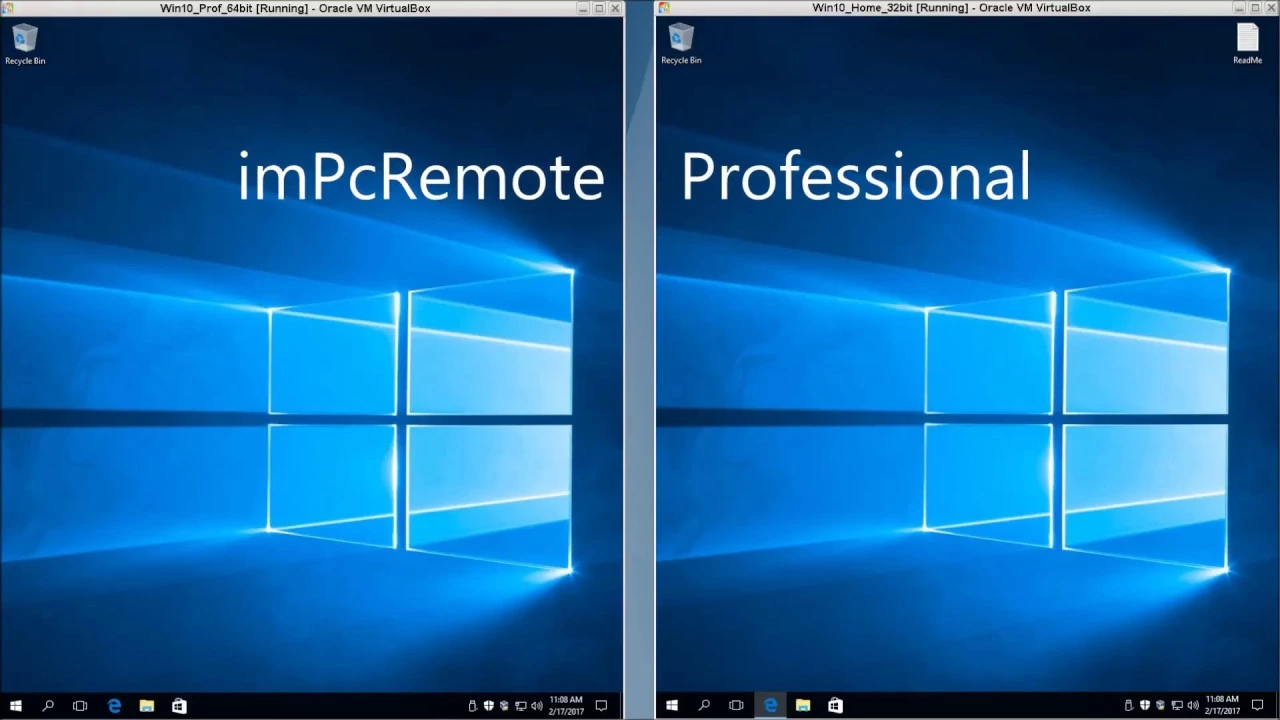
Task: Open Action Center in Win10_Home_32bit taskbar
Action: pyautogui.click(x=1257, y=706)
